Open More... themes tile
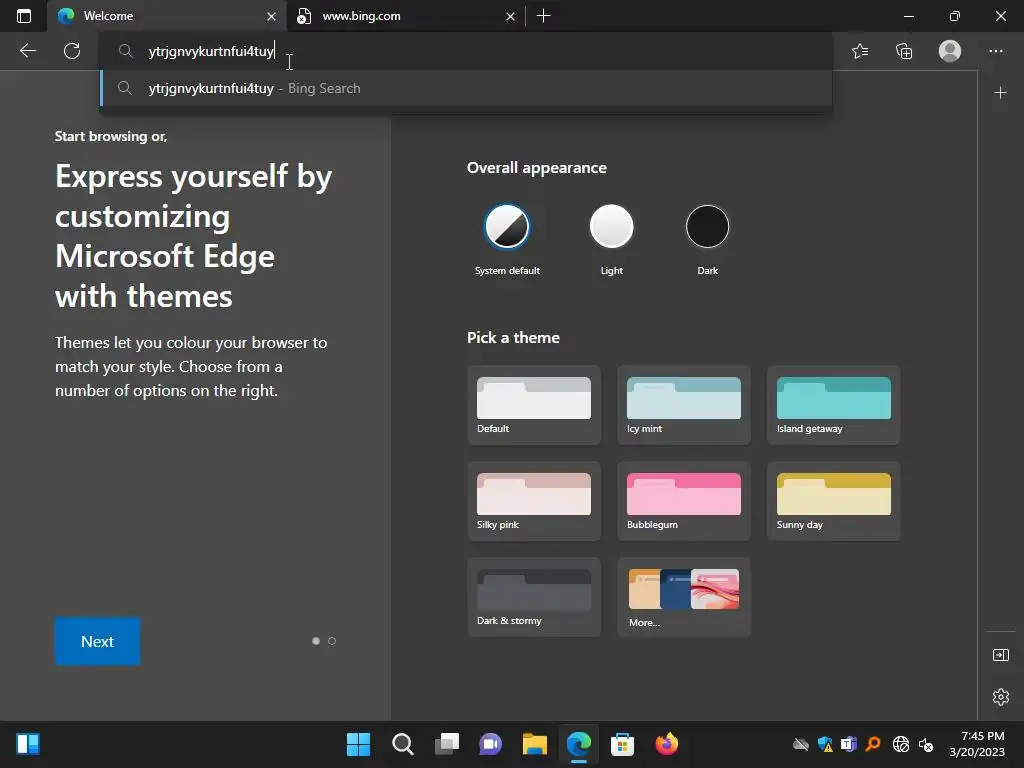 684,598
